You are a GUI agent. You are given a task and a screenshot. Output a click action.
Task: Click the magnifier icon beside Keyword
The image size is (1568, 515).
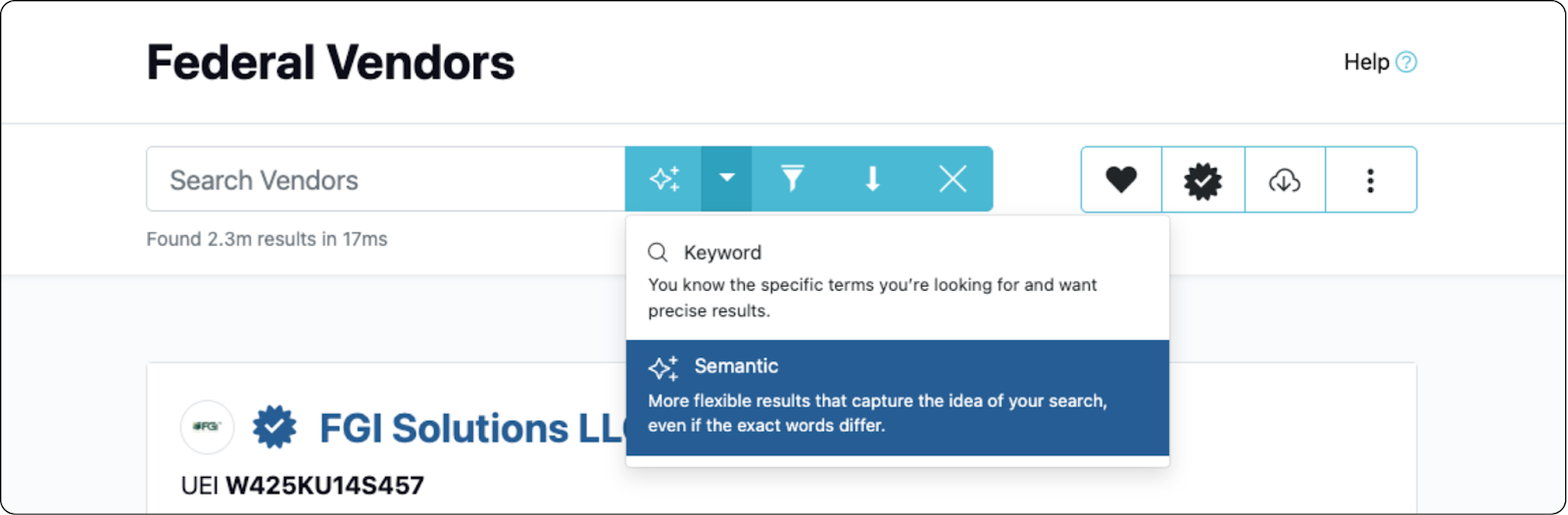point(658,253)
